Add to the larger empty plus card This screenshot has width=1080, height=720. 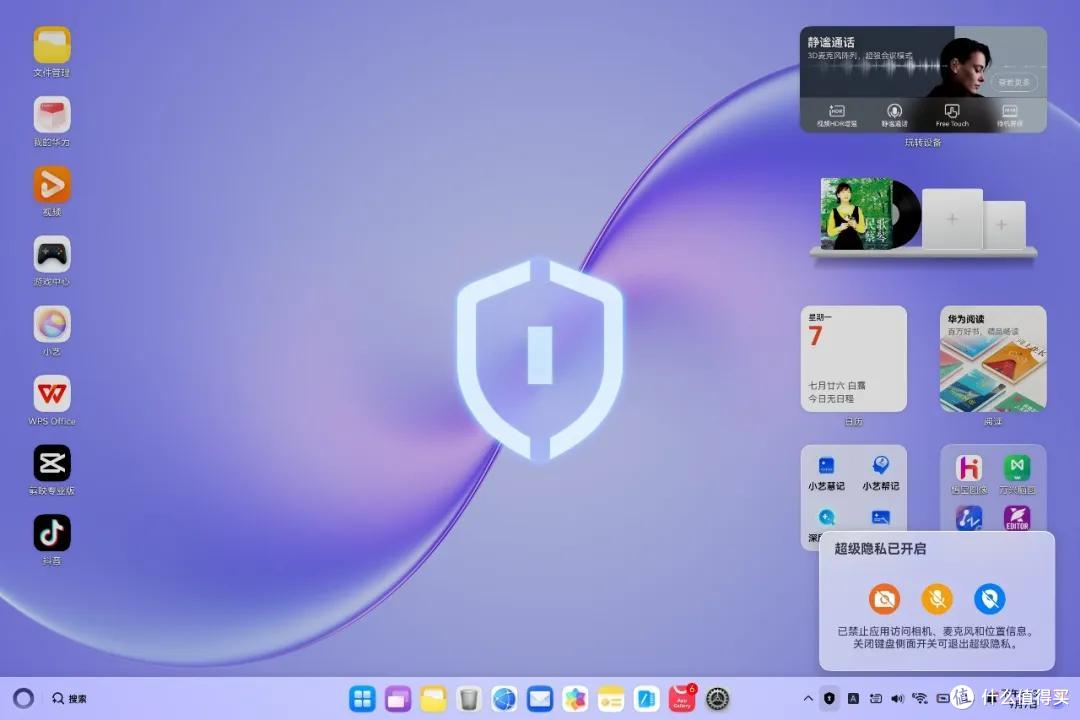pyautogui.click(x=952, y=219)
